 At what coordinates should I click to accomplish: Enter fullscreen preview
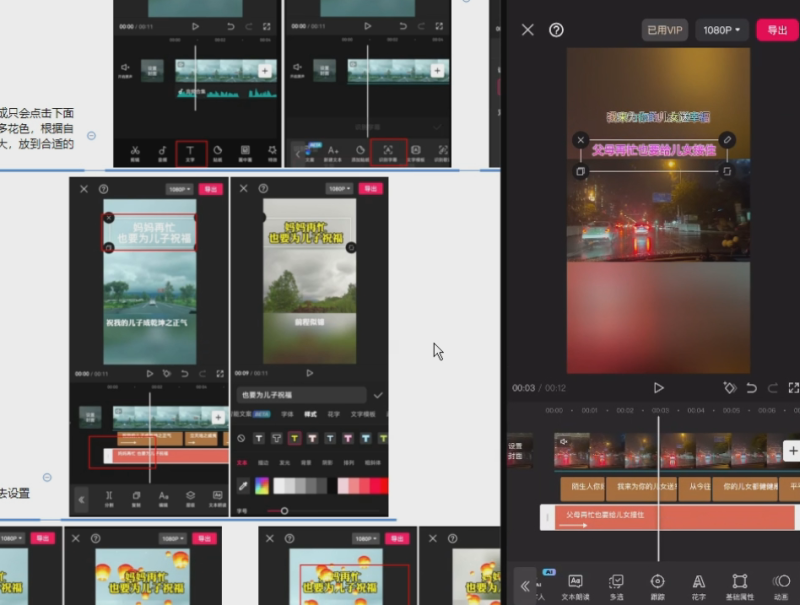click(x=793, y=388)
